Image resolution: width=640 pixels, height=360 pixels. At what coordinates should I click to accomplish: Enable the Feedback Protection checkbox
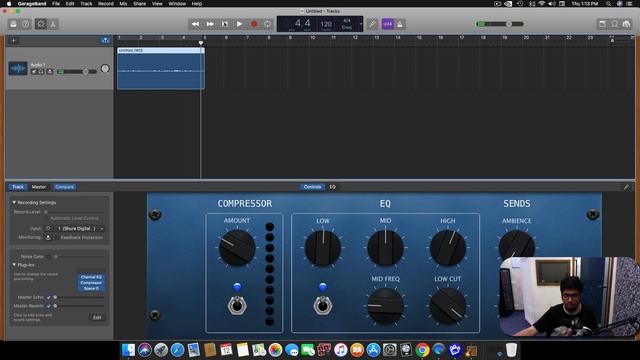click(57, 237)
